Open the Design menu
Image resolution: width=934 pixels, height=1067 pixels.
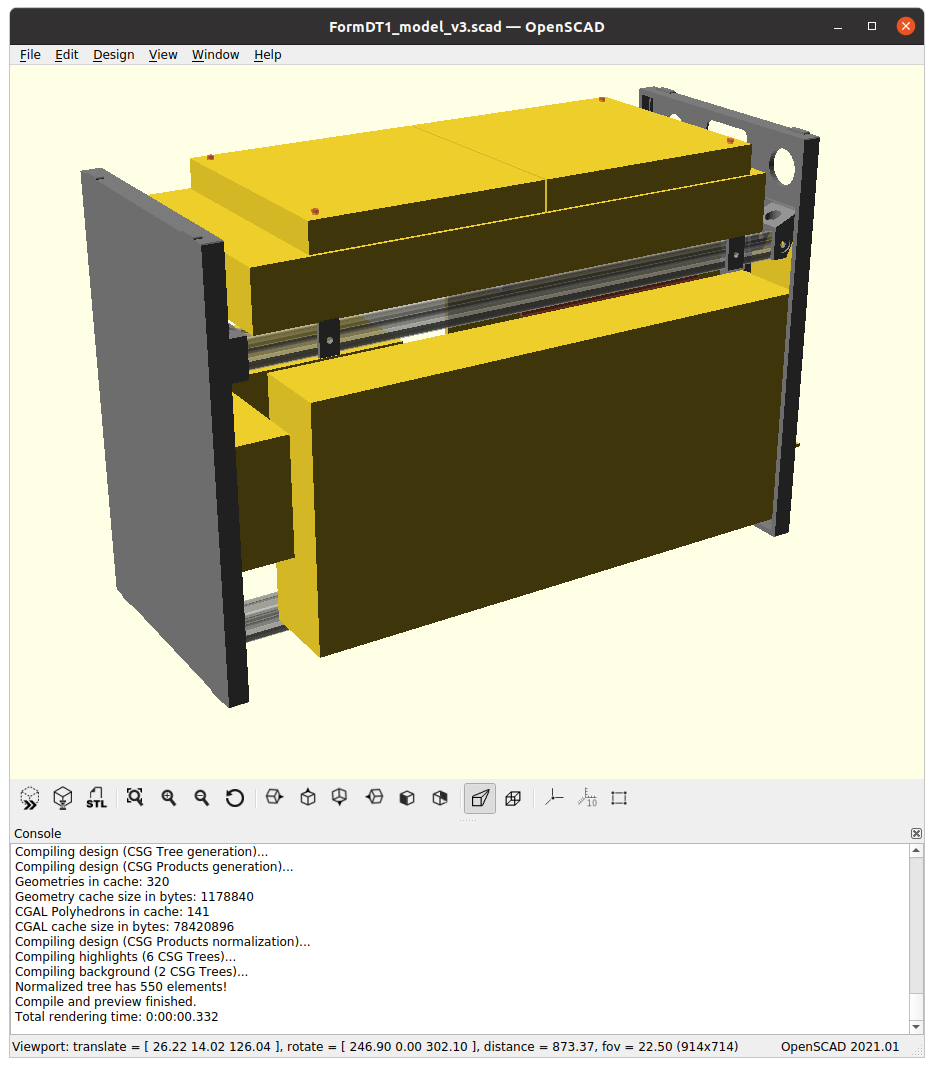[x=114, y=54]
